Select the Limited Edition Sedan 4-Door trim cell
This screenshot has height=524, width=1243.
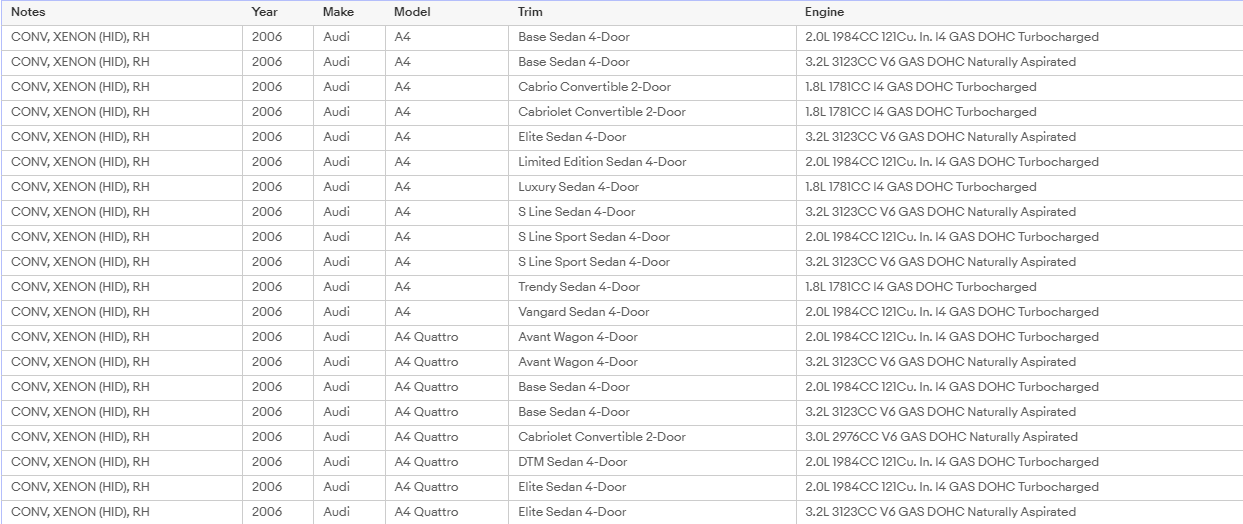(x=652, y=162)
